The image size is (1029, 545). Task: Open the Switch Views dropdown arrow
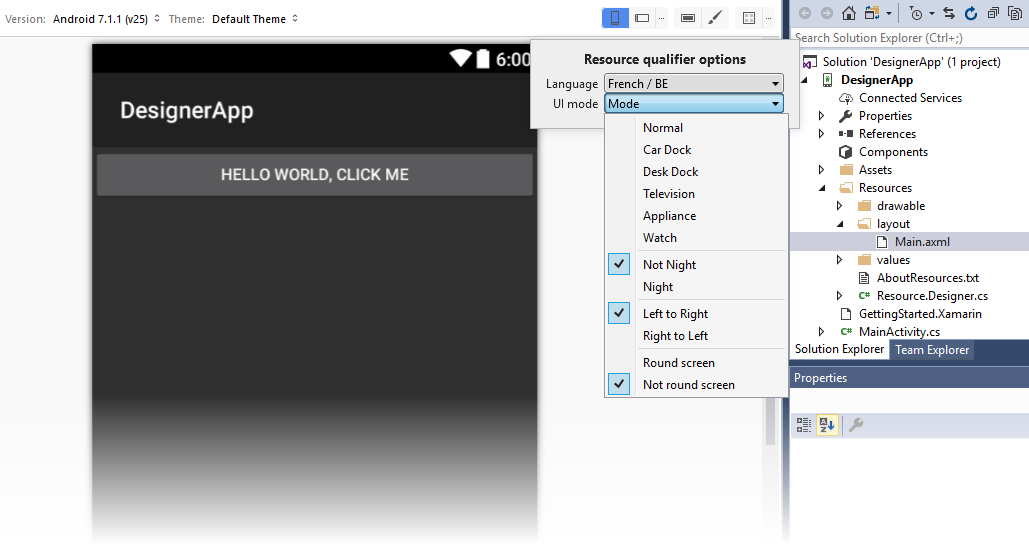tap(889, 13)
